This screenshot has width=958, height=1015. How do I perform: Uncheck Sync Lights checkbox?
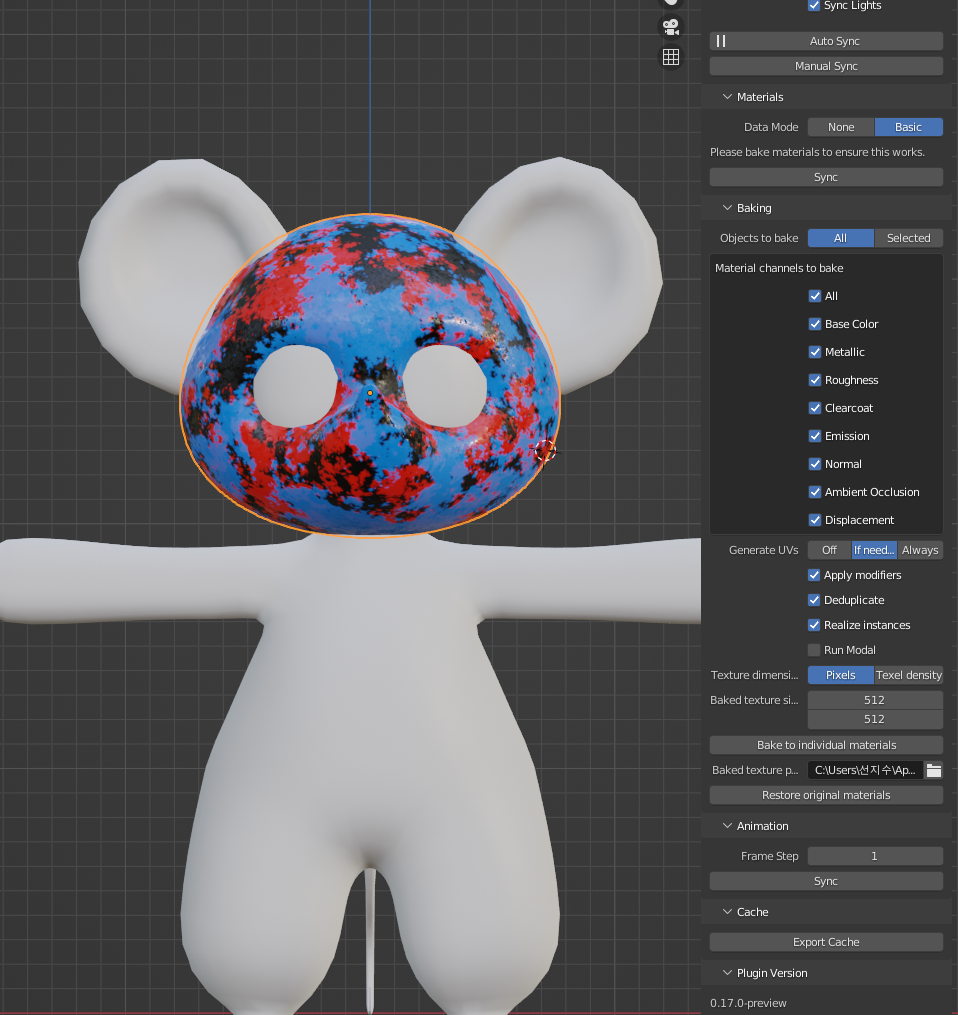click(x=814, y=5)
